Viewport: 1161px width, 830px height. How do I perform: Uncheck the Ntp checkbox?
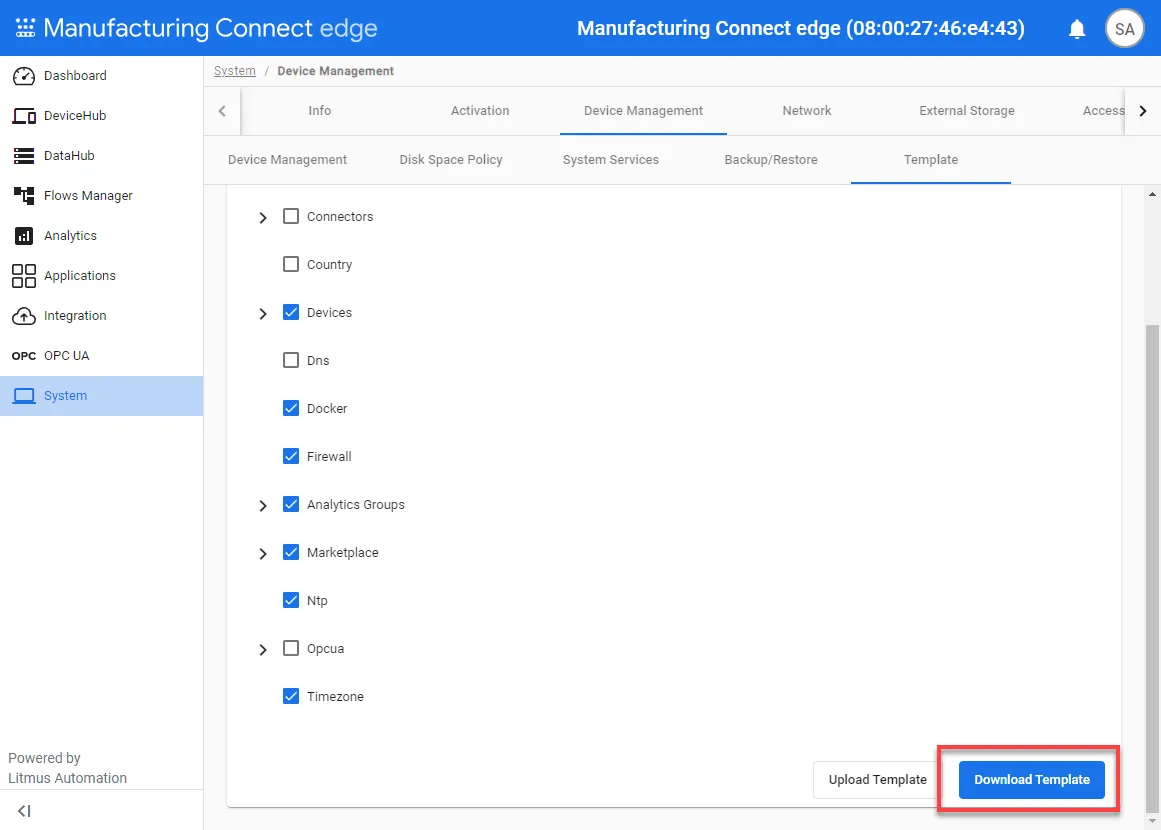tap(291, 600)
